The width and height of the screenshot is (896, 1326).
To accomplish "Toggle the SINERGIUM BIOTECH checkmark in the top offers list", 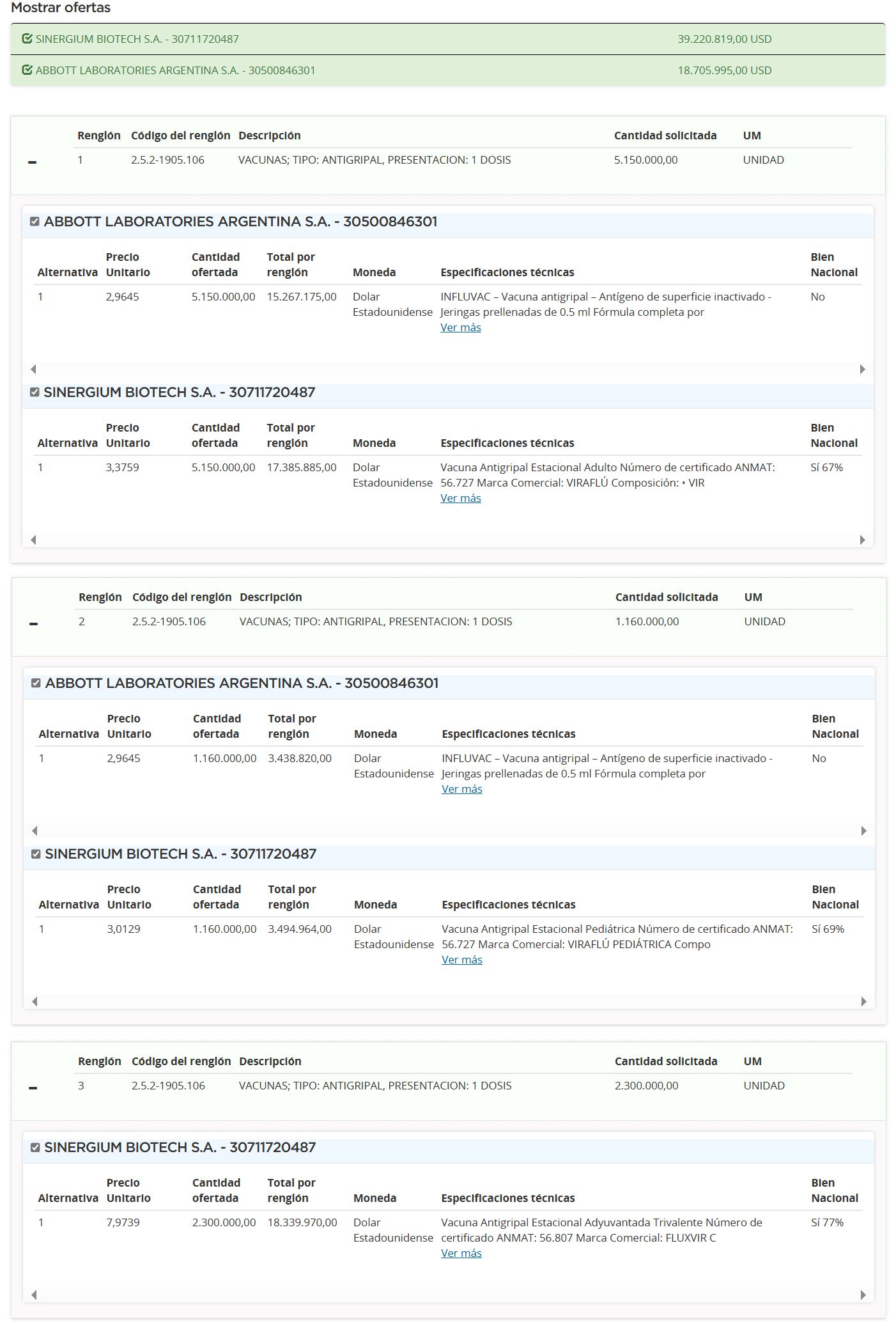I will point(27,39).
